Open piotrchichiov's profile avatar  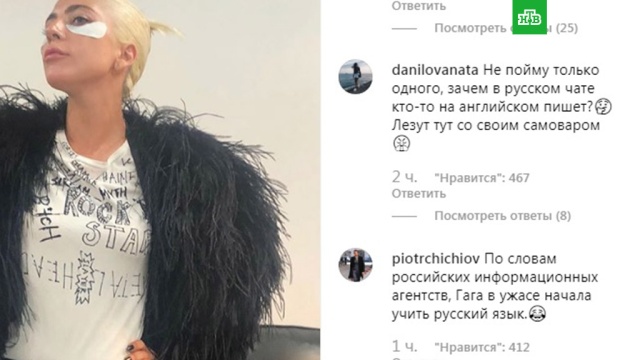[356, 265]
